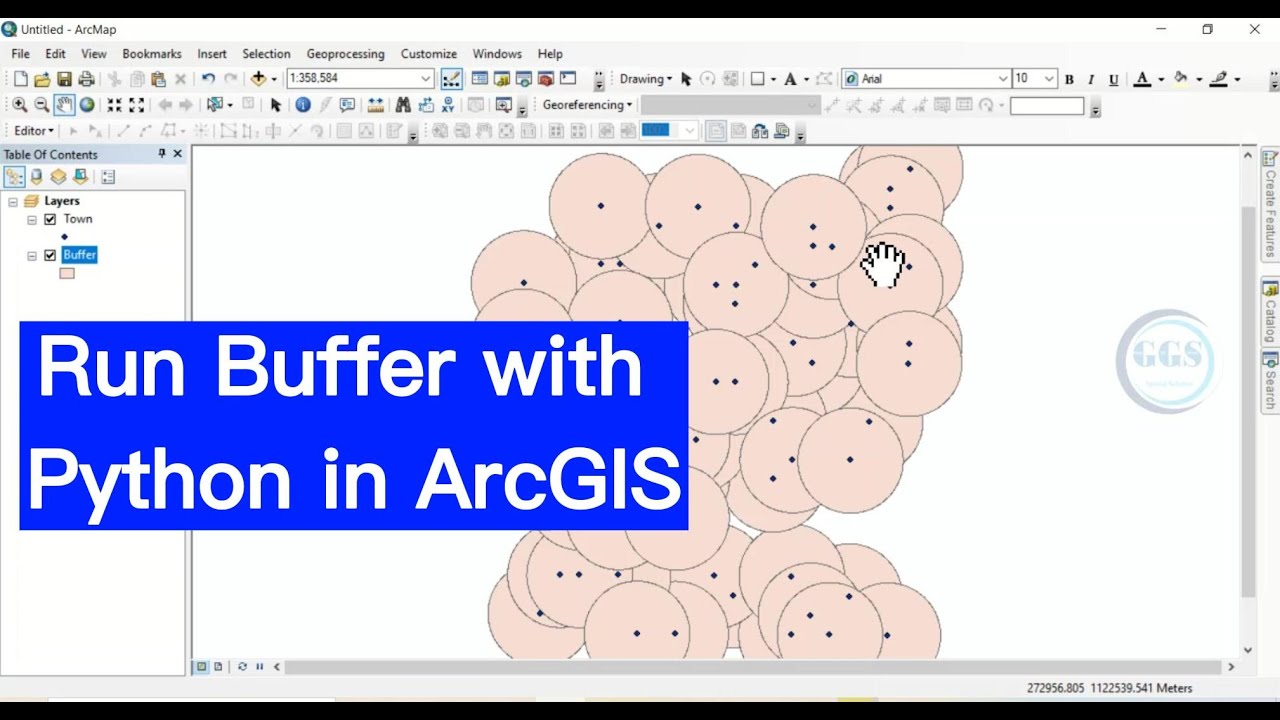Select the Zoom In tool
The height and width of the screenshot is (720, 1280).
click(20, 105)
